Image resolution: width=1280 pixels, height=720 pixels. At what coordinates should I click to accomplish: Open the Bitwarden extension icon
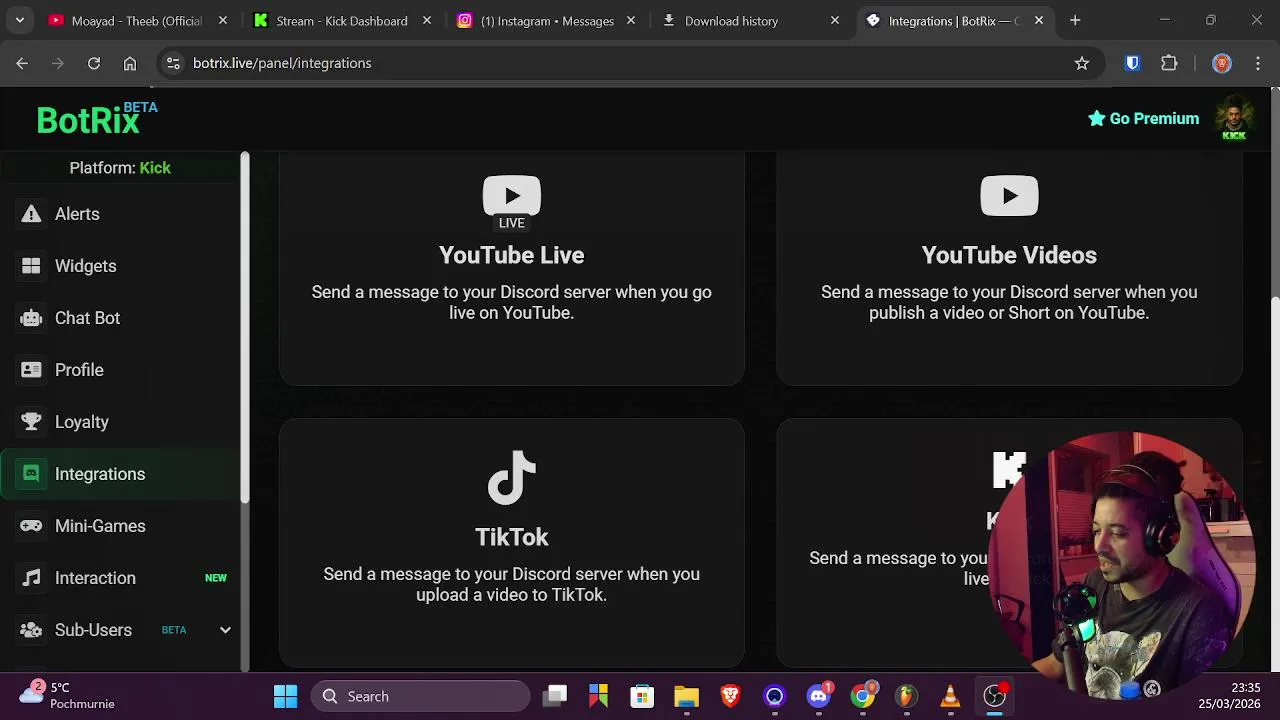pos(1132,63)
